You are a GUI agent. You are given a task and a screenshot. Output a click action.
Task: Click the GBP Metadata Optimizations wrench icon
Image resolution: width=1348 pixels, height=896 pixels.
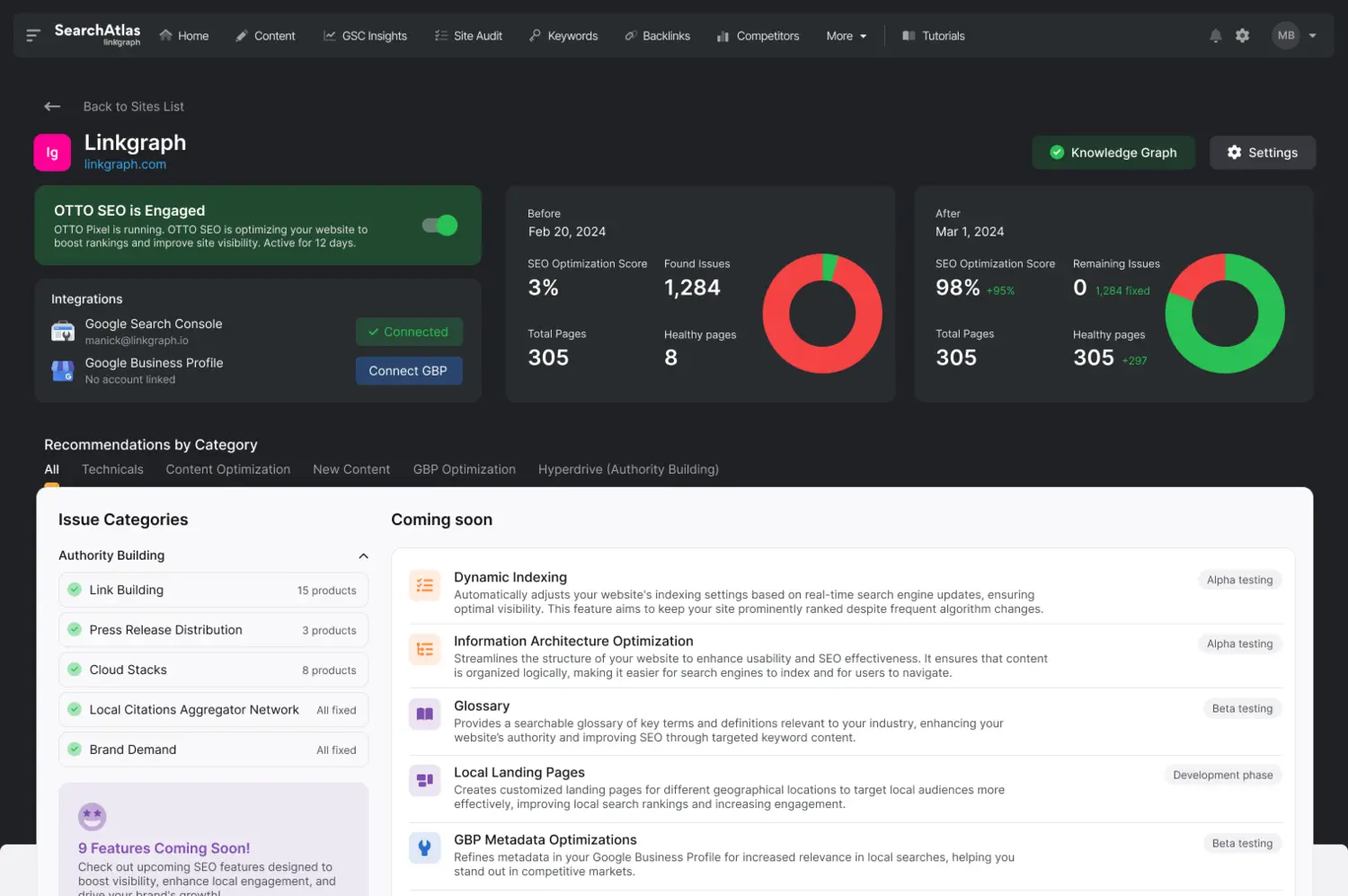click(425, 847)
